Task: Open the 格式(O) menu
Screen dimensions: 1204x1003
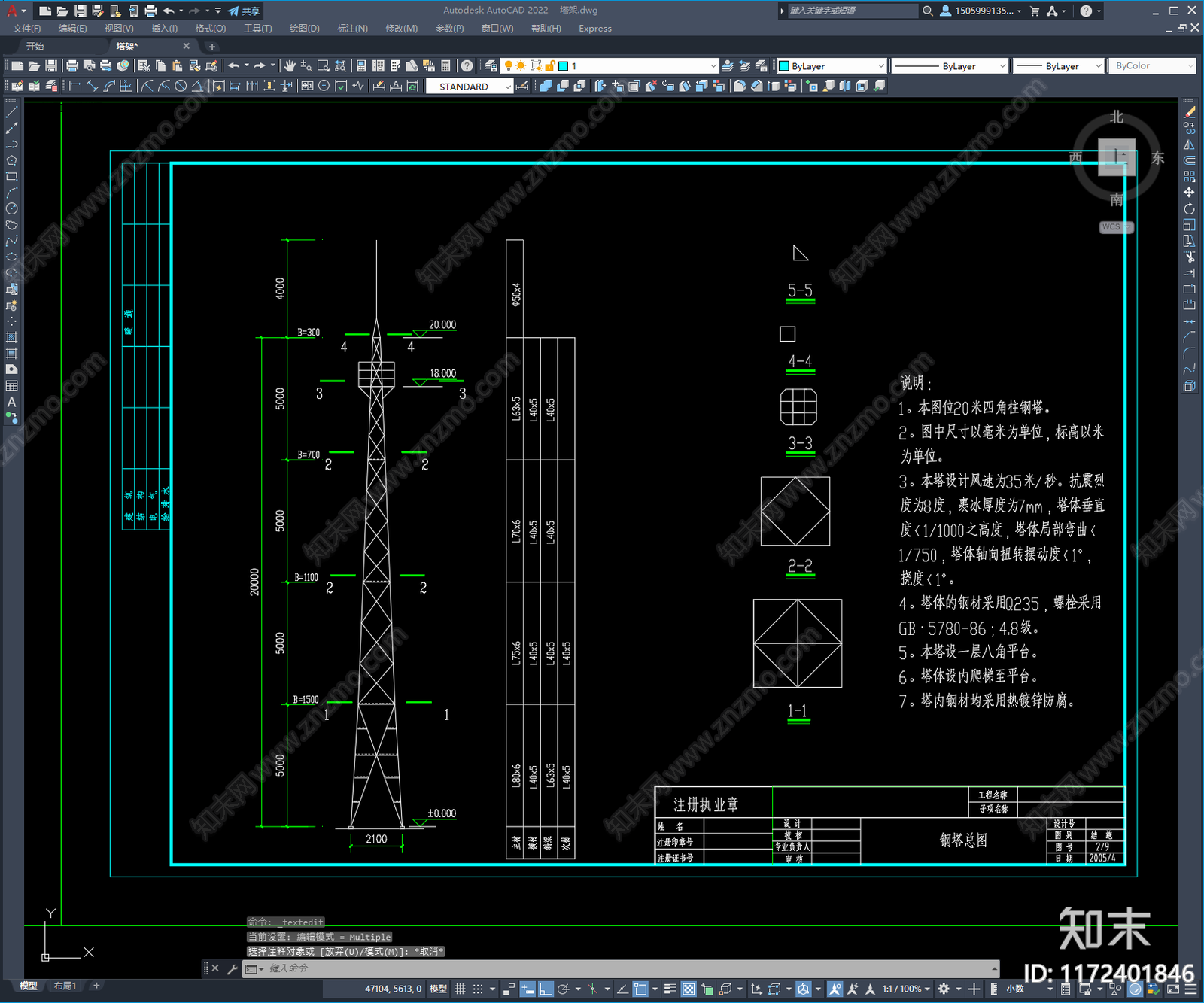Action: (x=211, y=29)
